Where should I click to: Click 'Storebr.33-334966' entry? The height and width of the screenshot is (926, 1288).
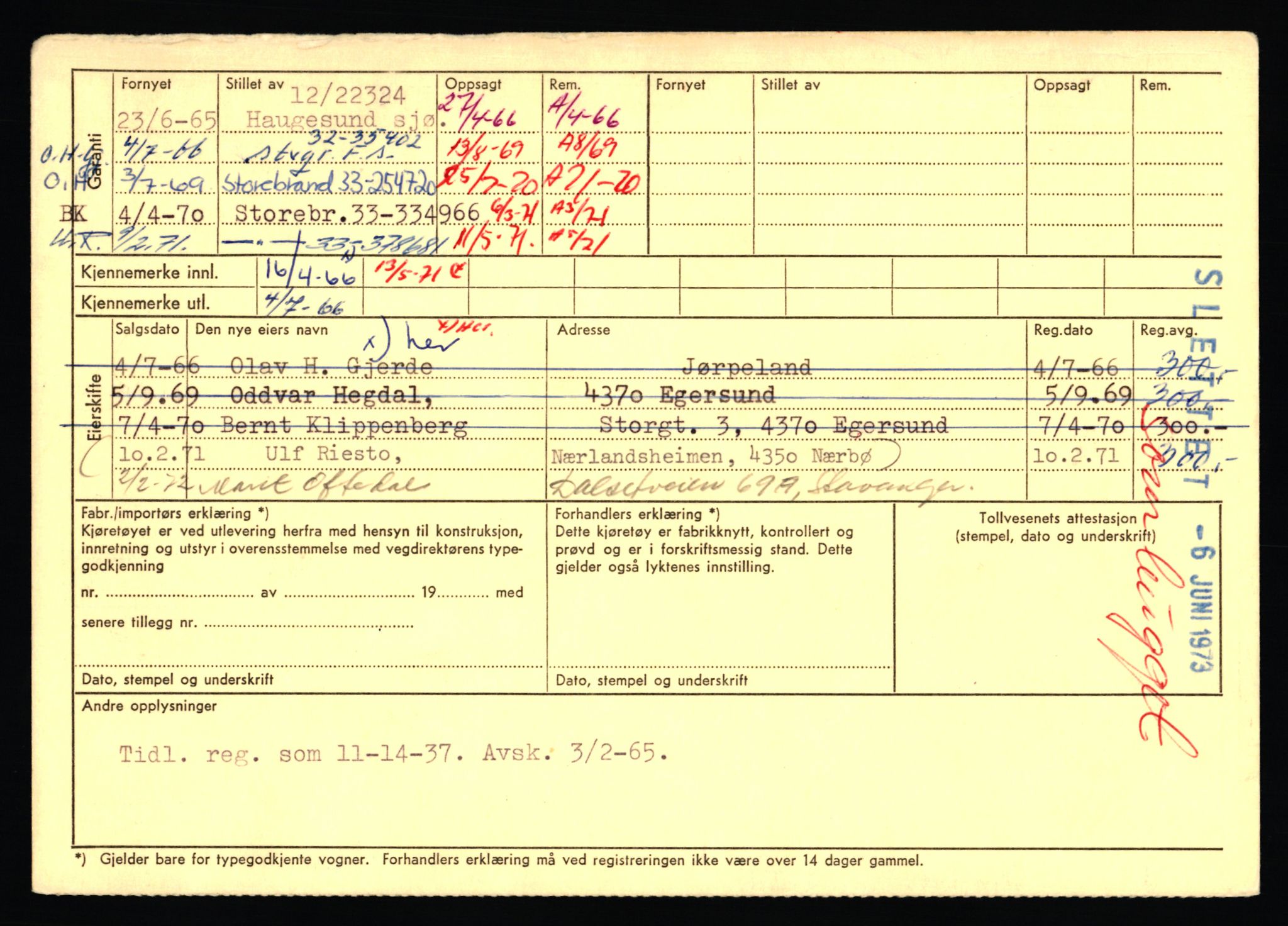[x=357, y=214]
